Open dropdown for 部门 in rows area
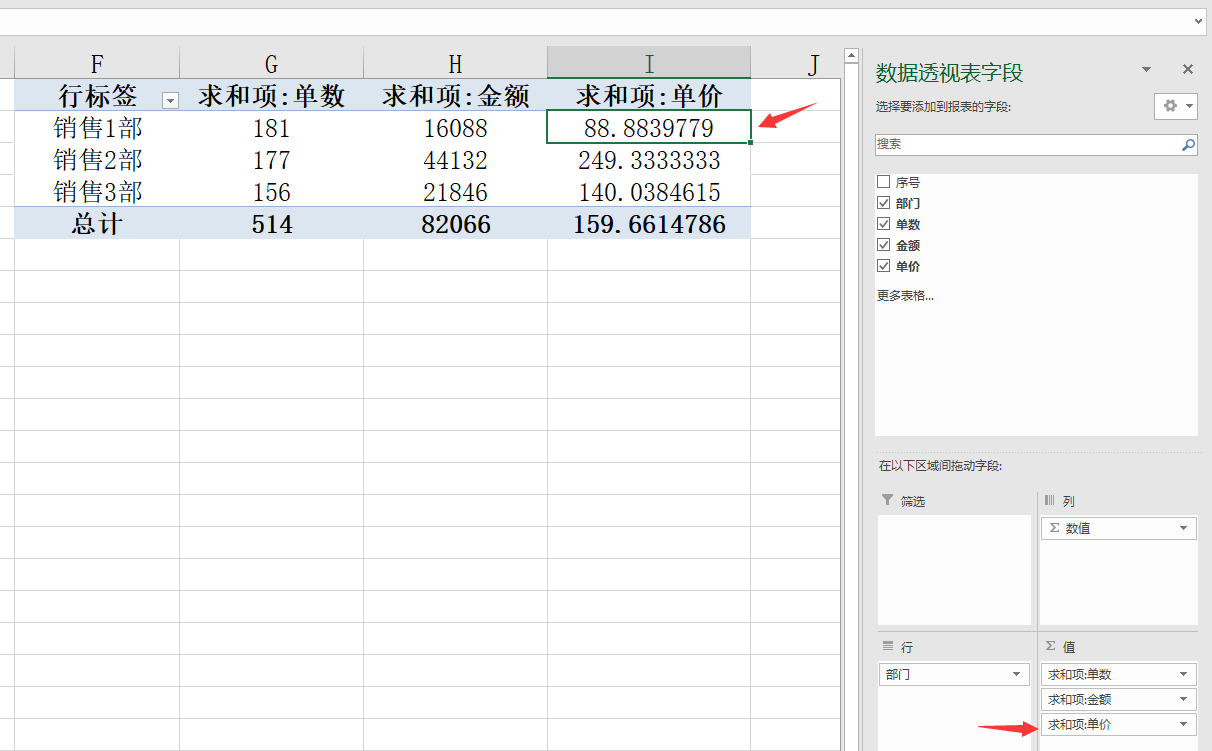Image resolution: width=1212 pixels, height=751 pixels. (1017, 674)
